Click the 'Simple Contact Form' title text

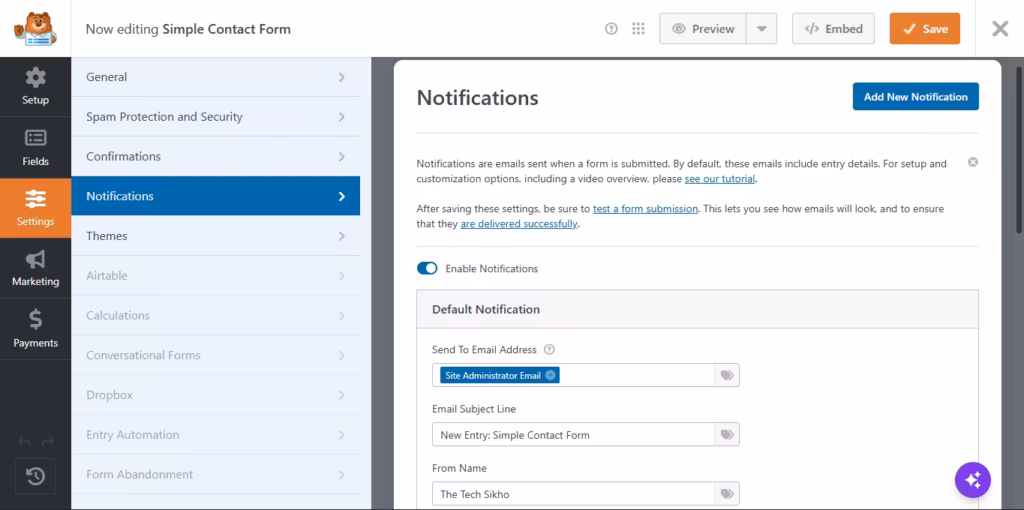227,29
